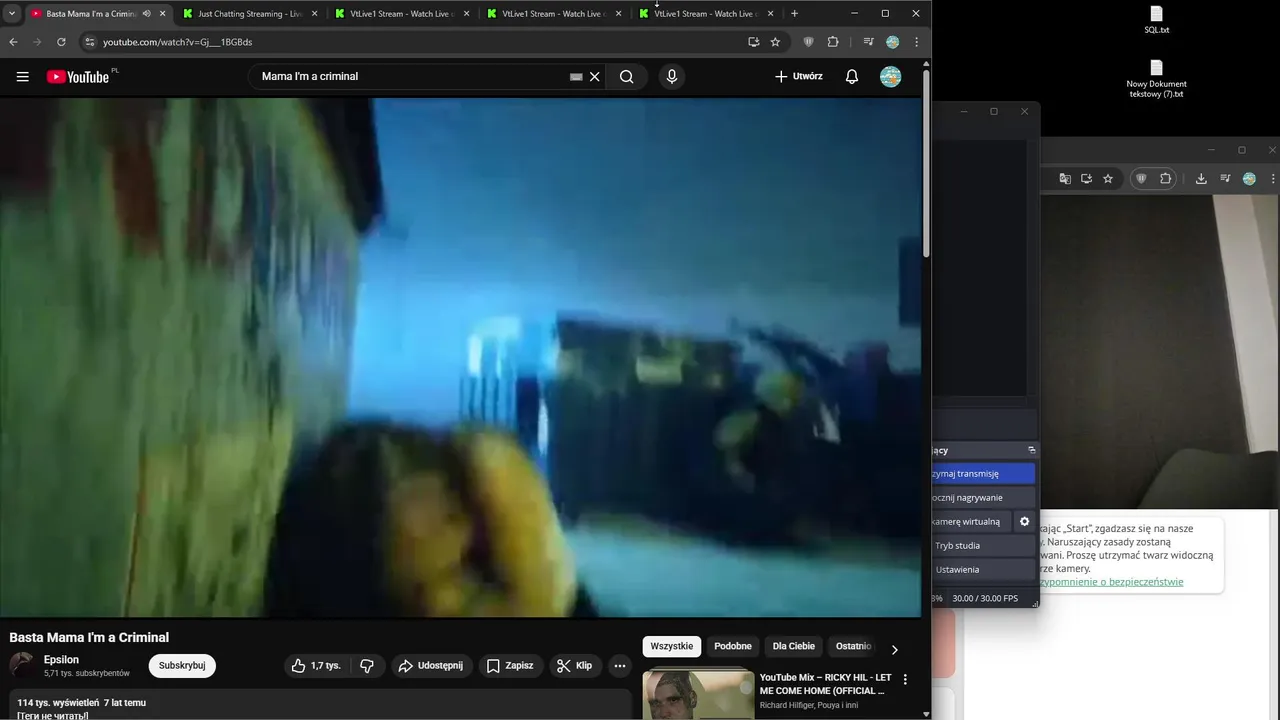Open downloads icon in the back Chrome window
This screenshot has width=1280, height=720.
(x=1201, y=179)
